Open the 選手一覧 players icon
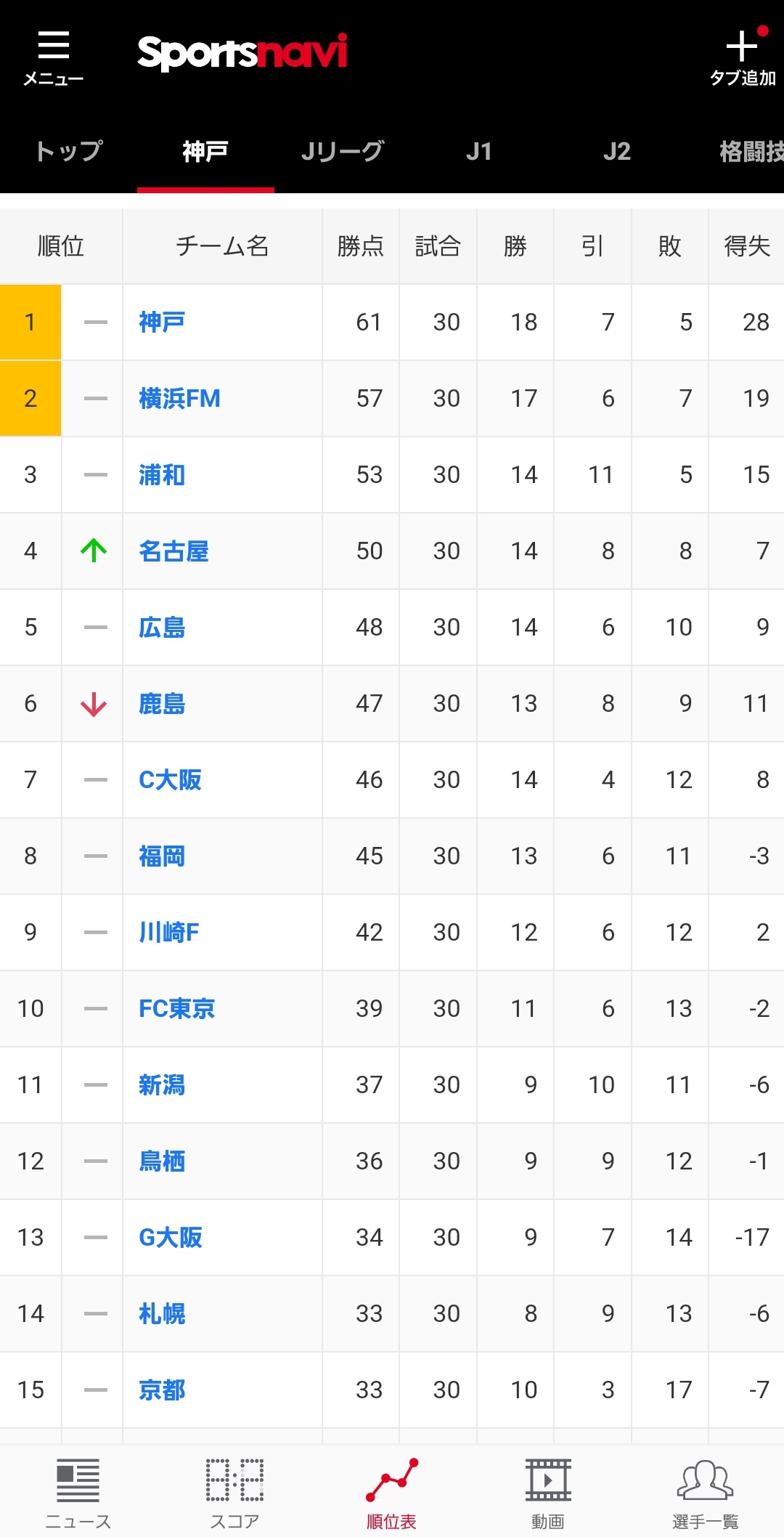Image resolution: width=784 pixels, height=1537 pixels. (x=705, y=1480)
